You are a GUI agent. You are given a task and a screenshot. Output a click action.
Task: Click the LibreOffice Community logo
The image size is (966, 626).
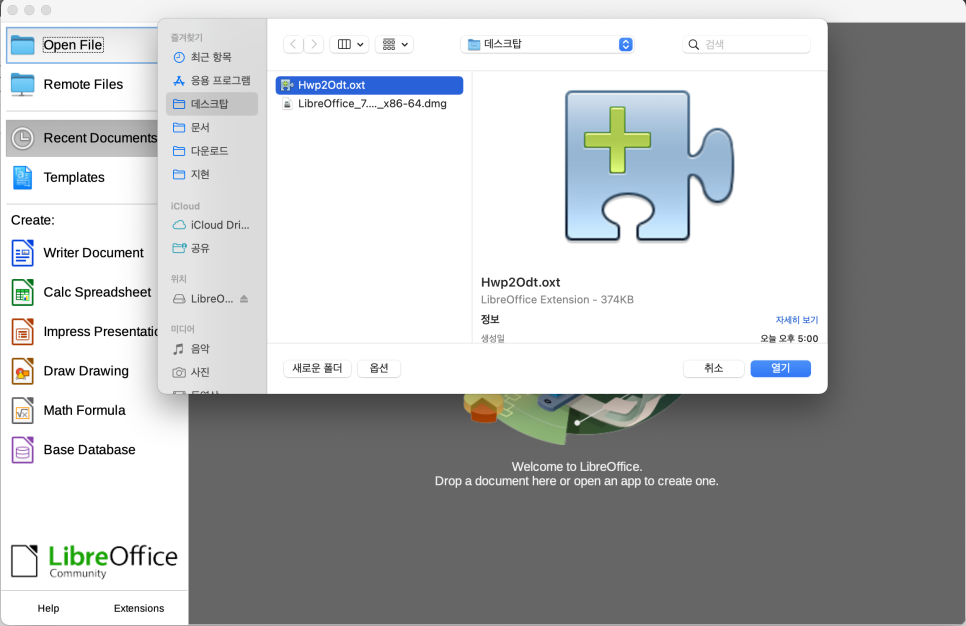(x=94, y=561)
